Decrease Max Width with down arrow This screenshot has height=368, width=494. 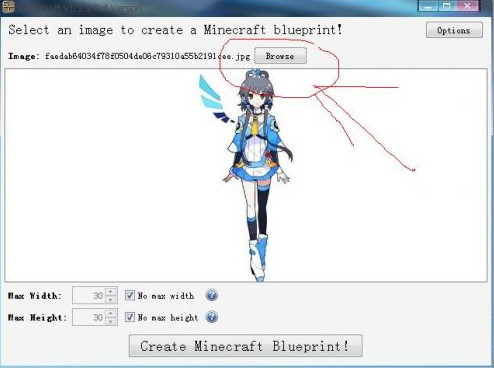coord(110,300)
